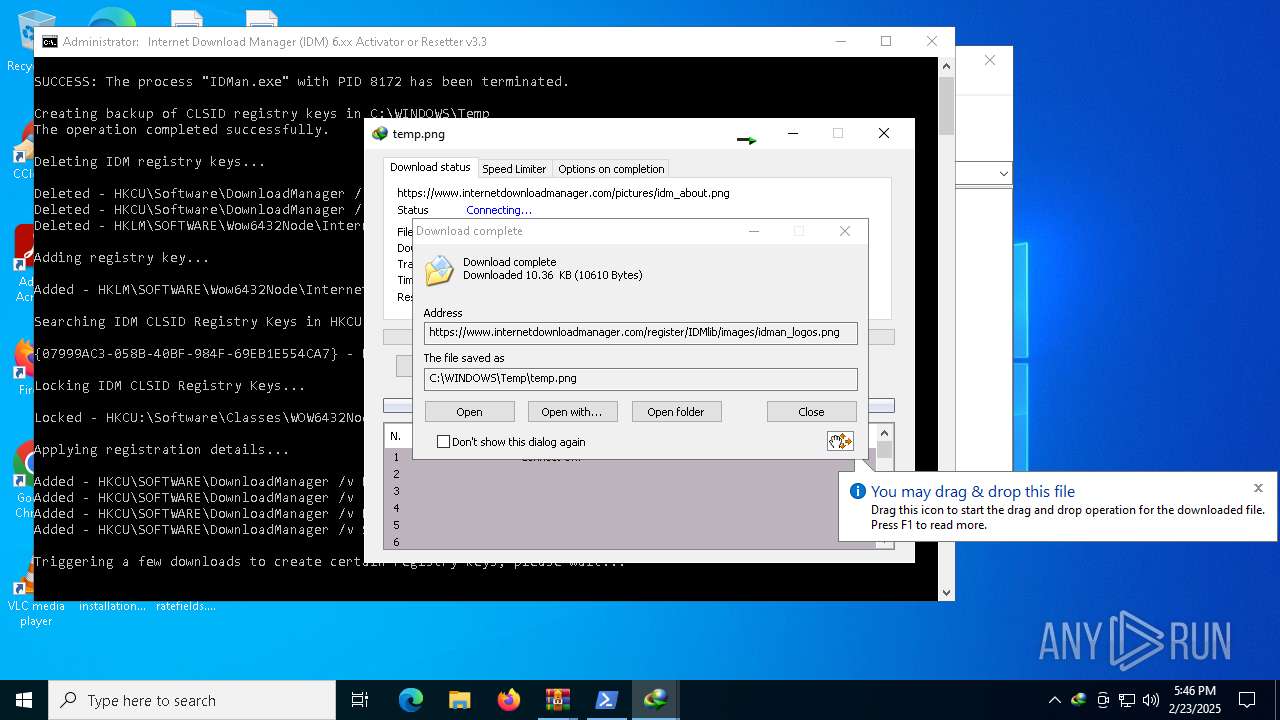Switch to the Download status tab
Viewport: 1280px width, 720px height.
pos(430,167)
